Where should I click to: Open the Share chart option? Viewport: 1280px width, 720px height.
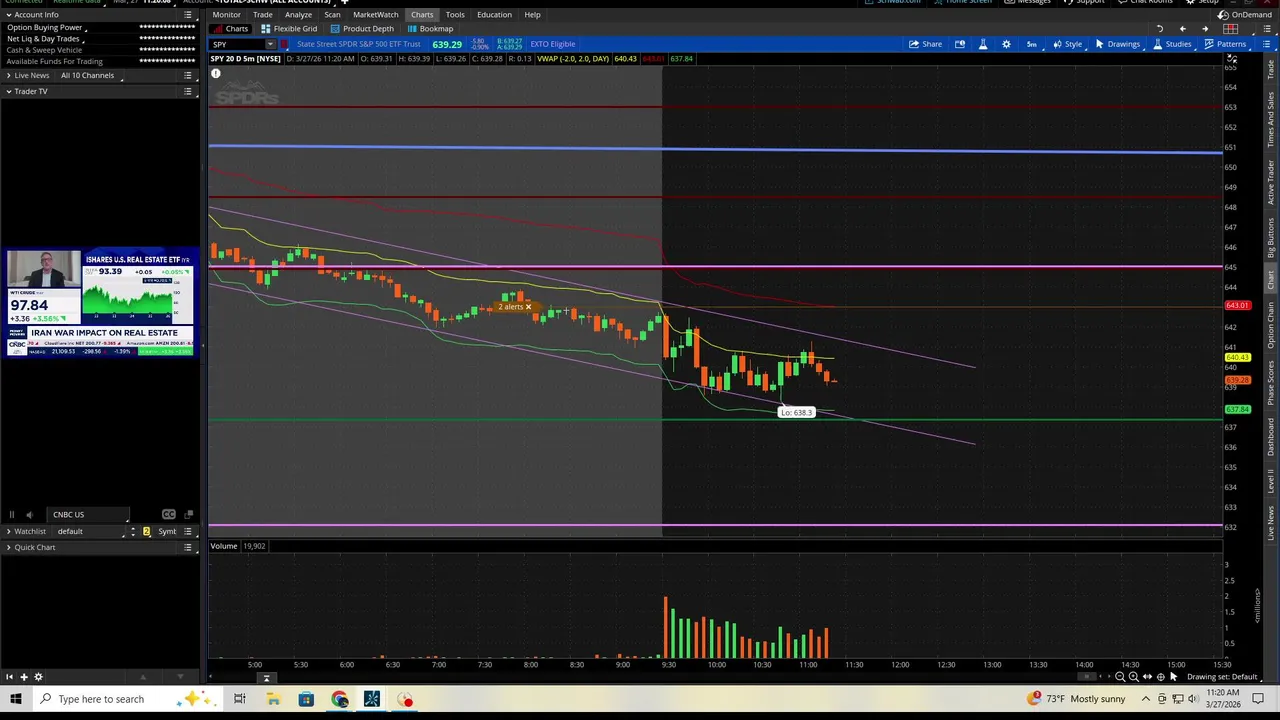(925, 44)
